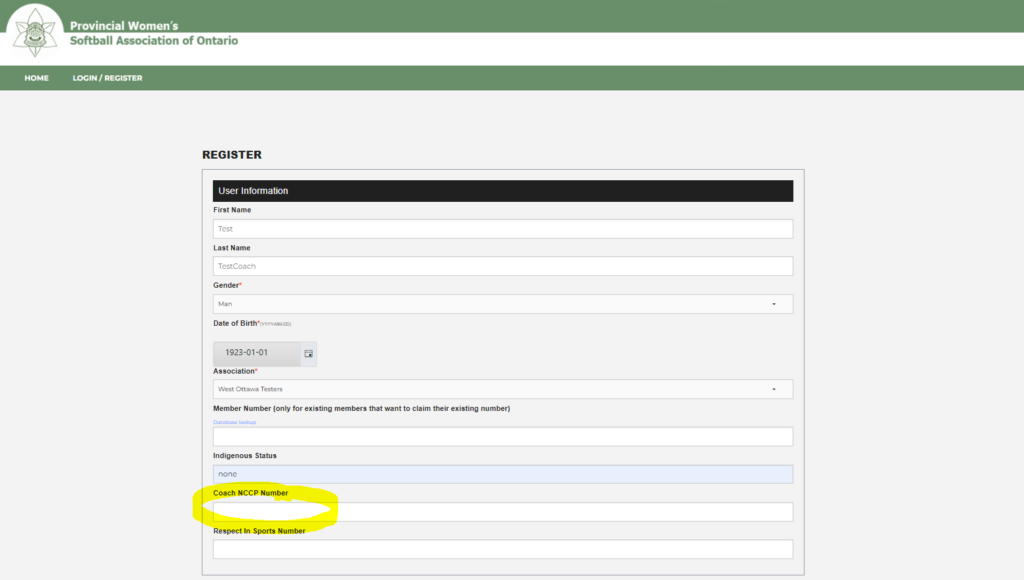This screenshot has width=1024, height=580.
Task: Select the Date of Birth field 1923-01-01
Action: click(256, 354)
